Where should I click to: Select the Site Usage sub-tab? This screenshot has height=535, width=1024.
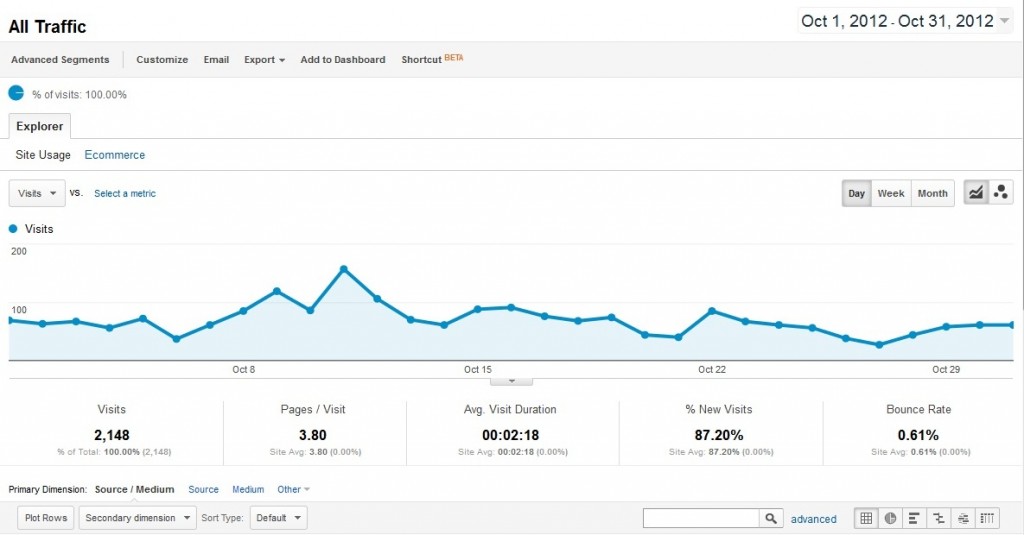[x=43, y=155]
